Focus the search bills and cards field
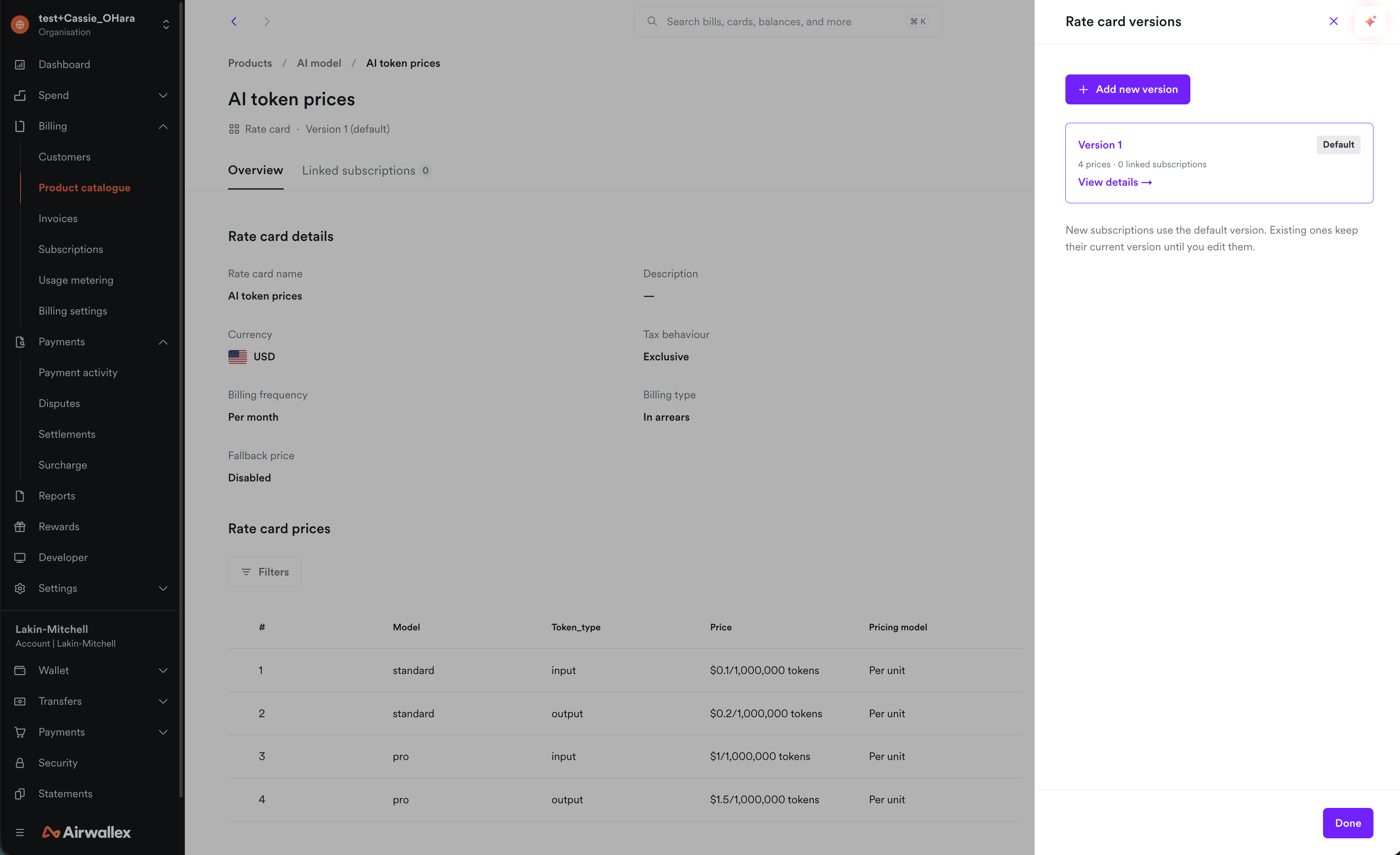The image size is (1400, 855). [787, 21]
